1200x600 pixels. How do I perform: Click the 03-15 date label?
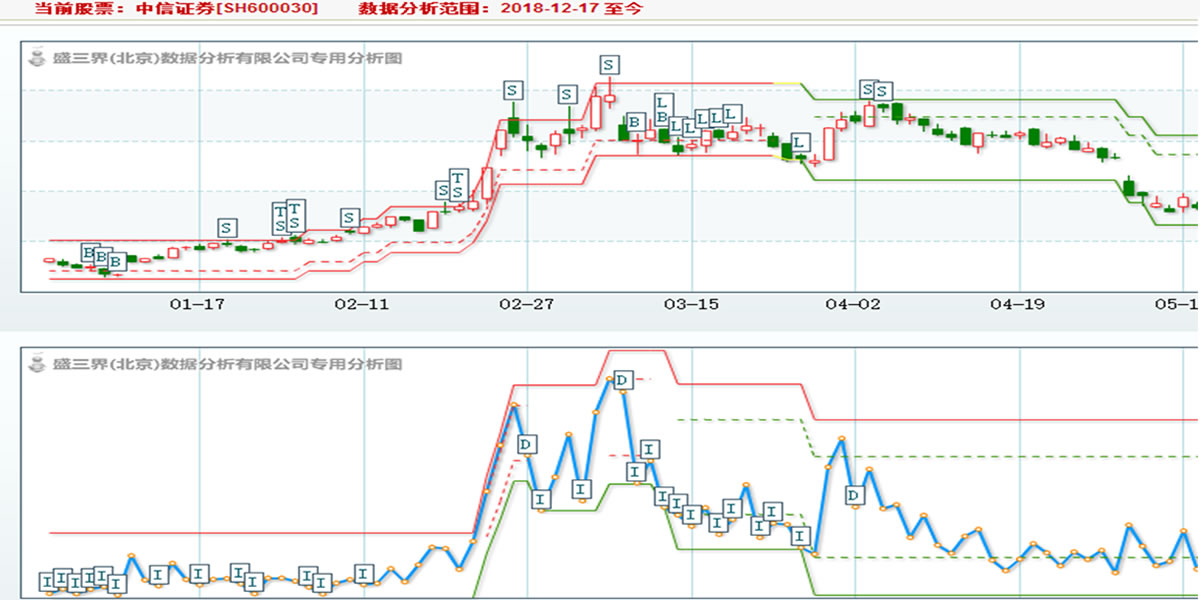click(x=690, y=304)
